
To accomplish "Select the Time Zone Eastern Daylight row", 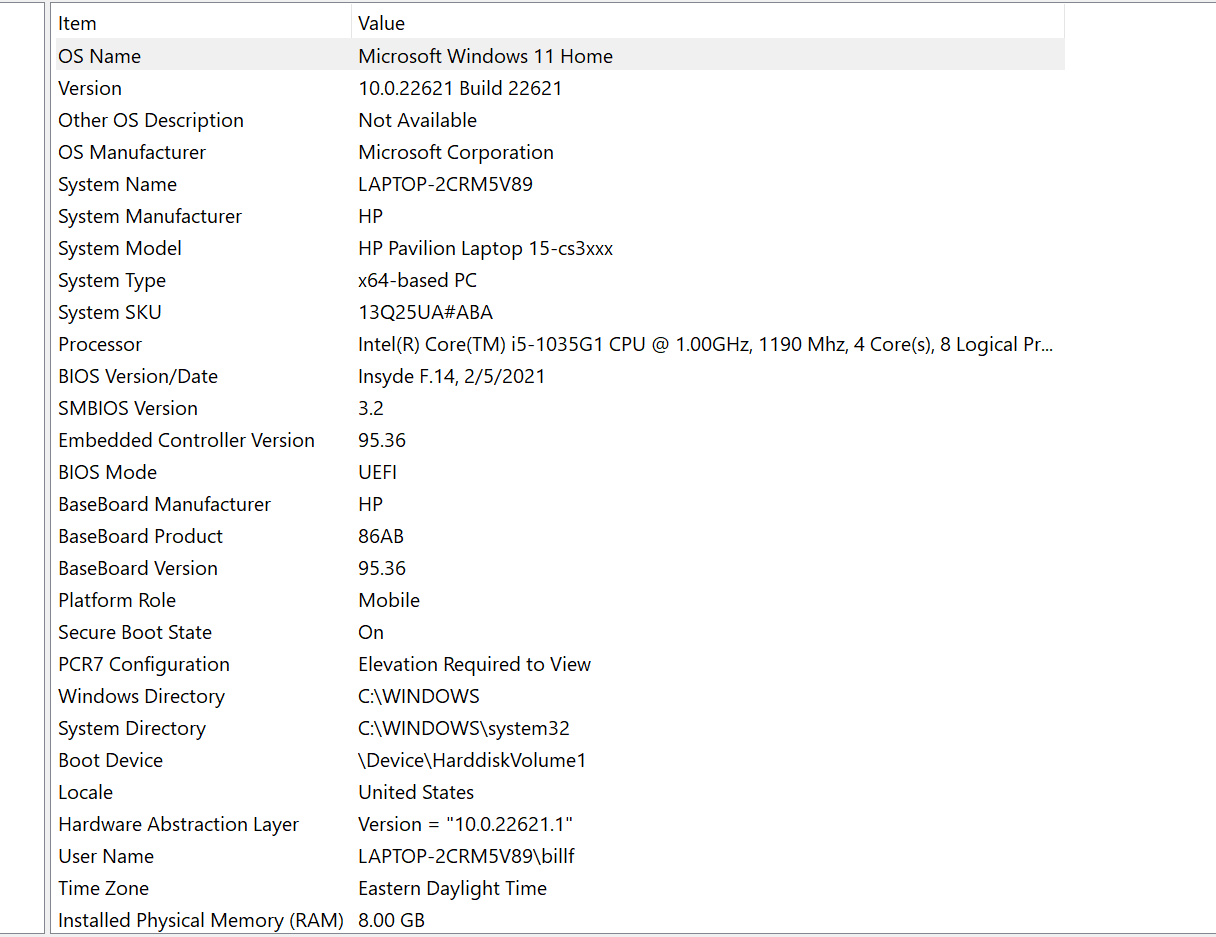I will point(300,887).
